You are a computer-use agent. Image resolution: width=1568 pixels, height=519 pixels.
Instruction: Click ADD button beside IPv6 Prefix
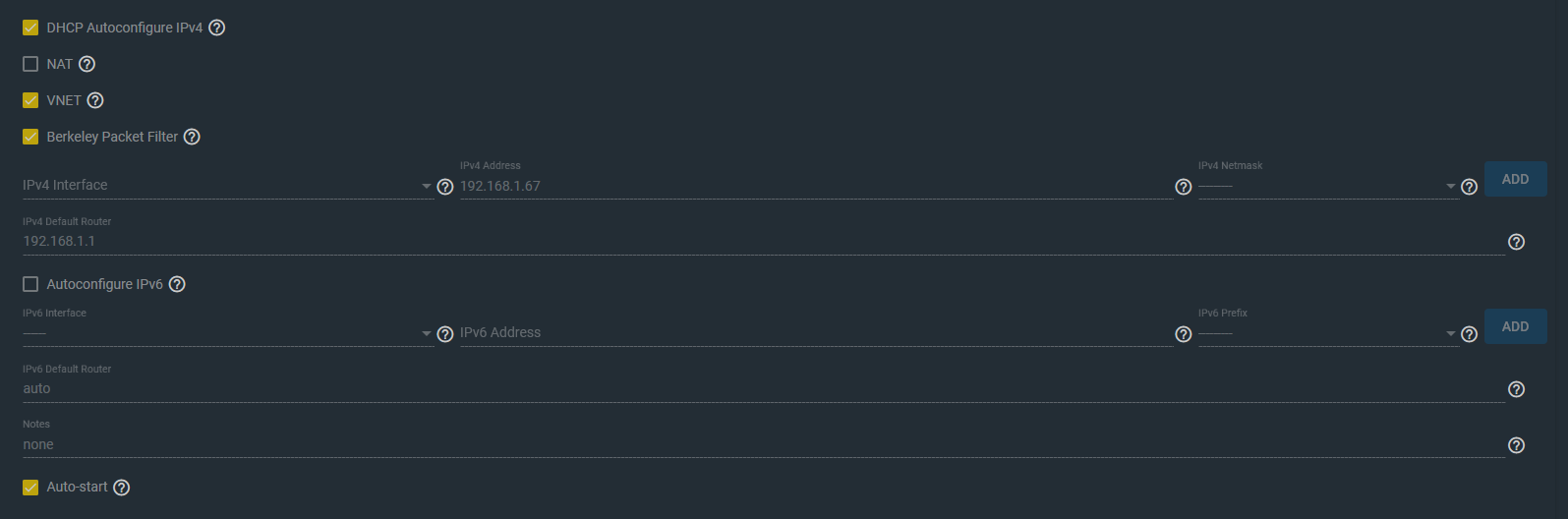click(1515, 326)
